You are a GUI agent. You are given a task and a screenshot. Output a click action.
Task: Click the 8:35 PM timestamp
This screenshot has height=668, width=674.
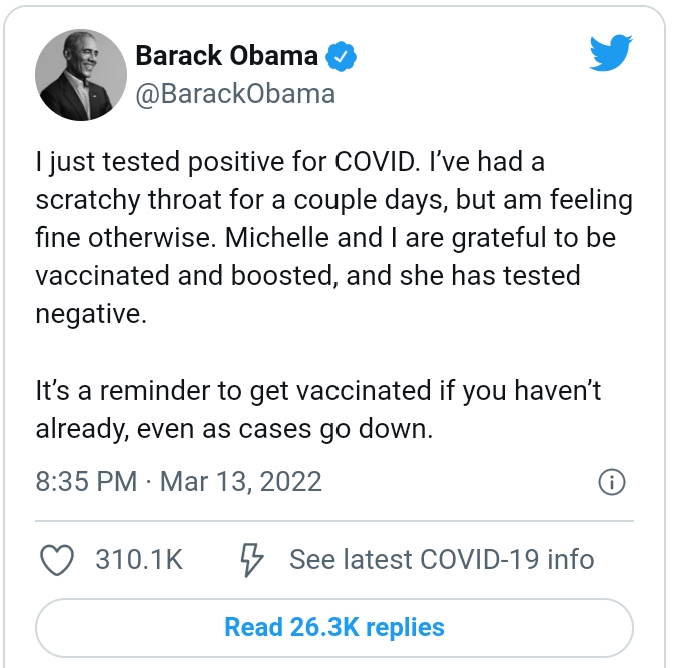point(86,481)
